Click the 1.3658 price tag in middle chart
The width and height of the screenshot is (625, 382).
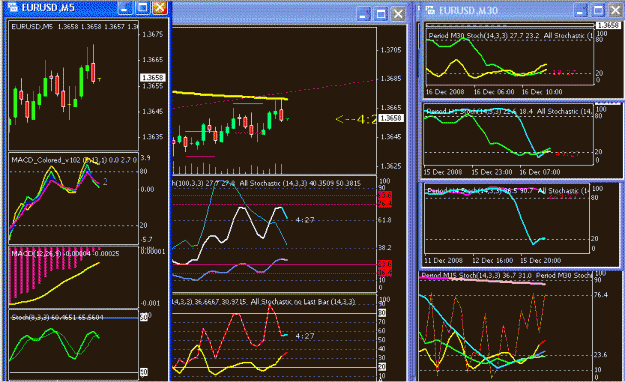[x=391, y=118]
